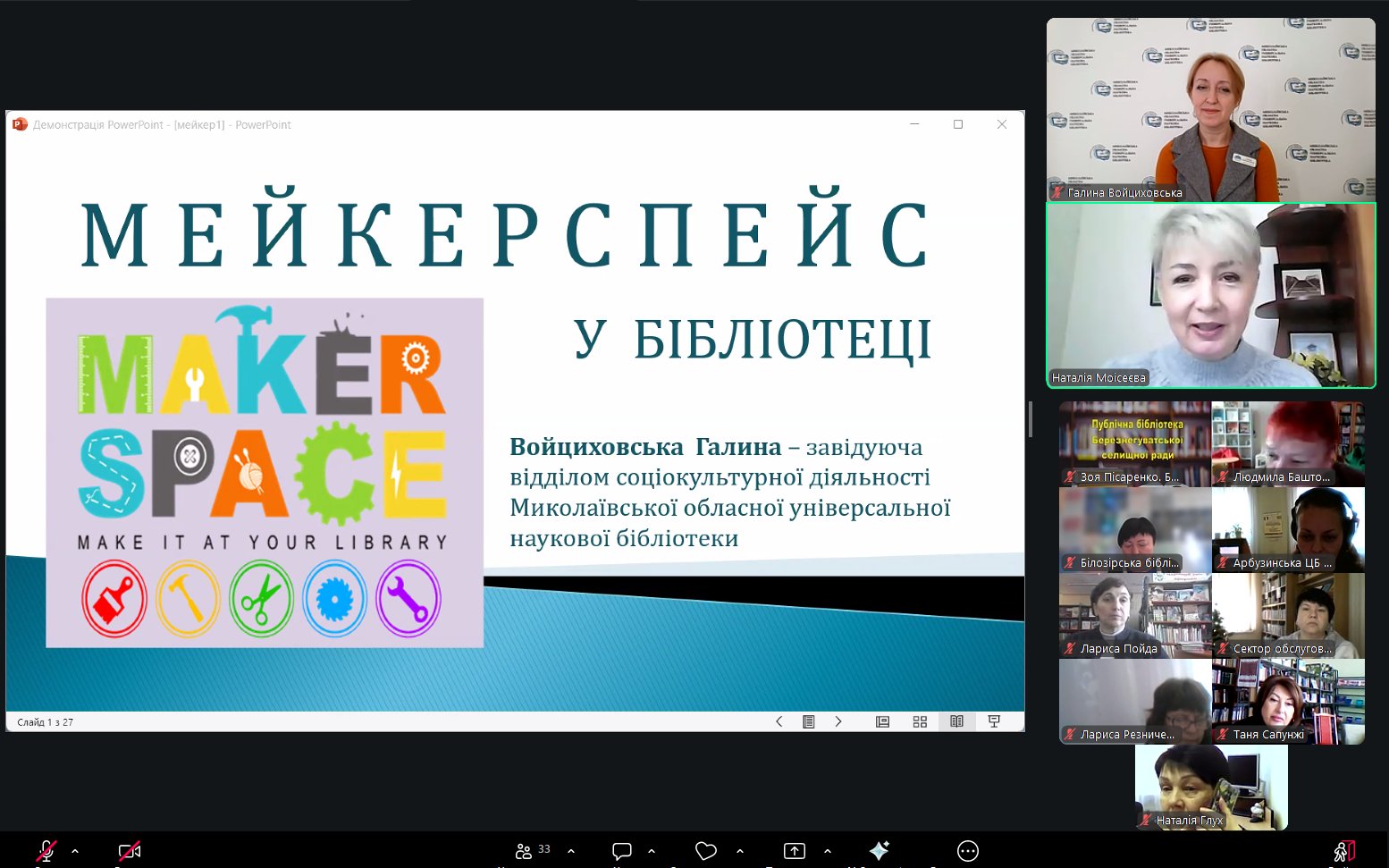This screenshot has height=868, width=1389.
Task: Click the purple wrench icon on slide
Action: [x=408, y=598]
